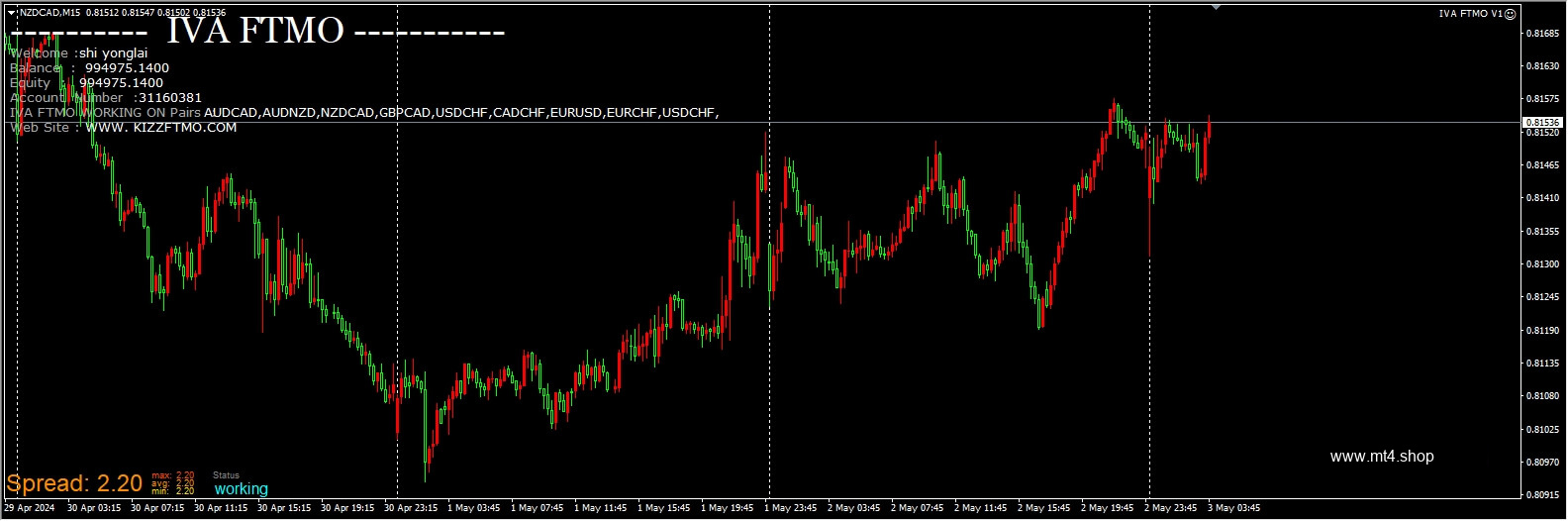Click the 0.81465 price scale label

pos(1543,165)
